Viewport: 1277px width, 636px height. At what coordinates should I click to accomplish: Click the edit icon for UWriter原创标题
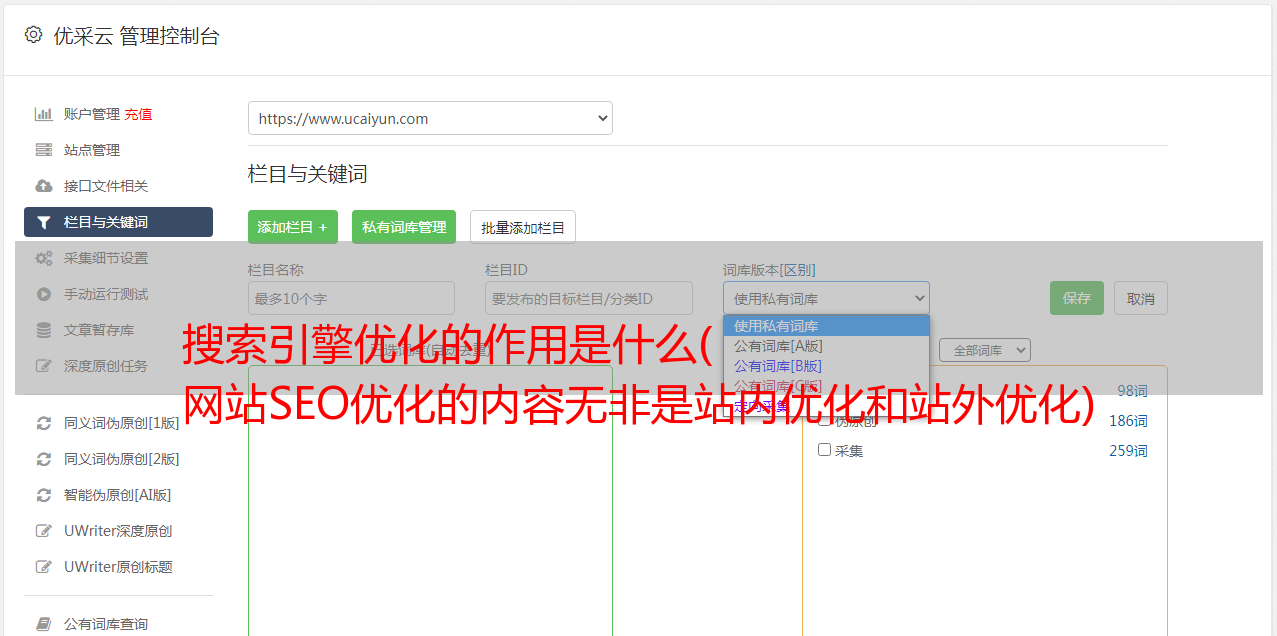point(44,567)
